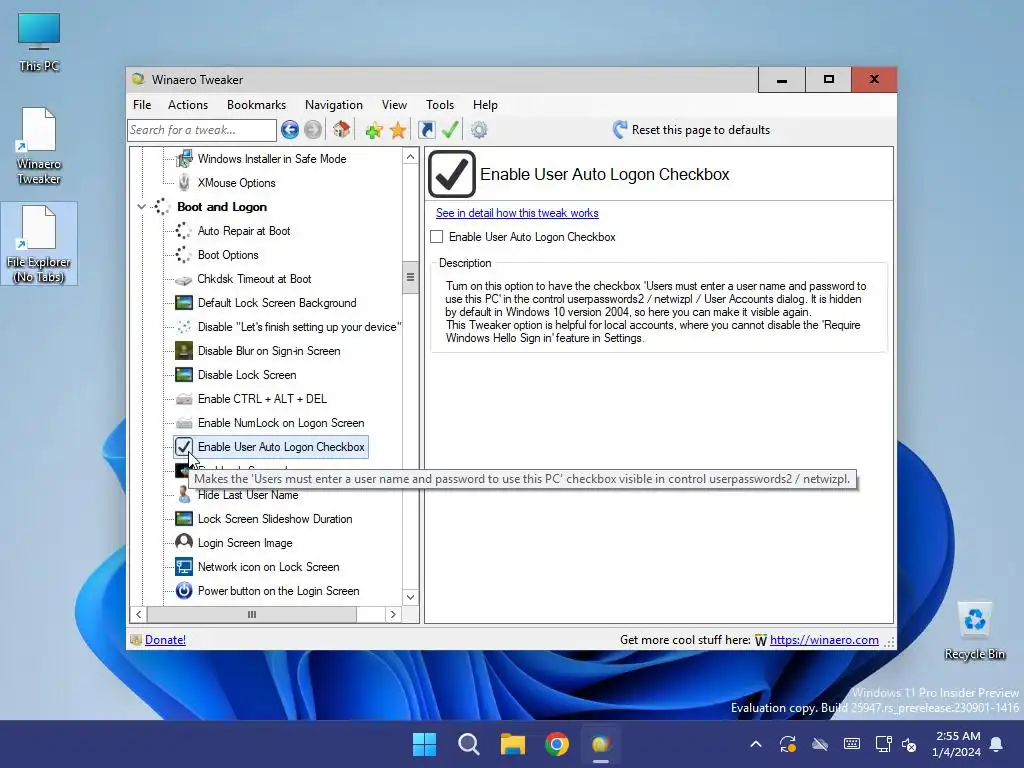Open Google Chrome from the taskbar

click(x=556, y=744)
